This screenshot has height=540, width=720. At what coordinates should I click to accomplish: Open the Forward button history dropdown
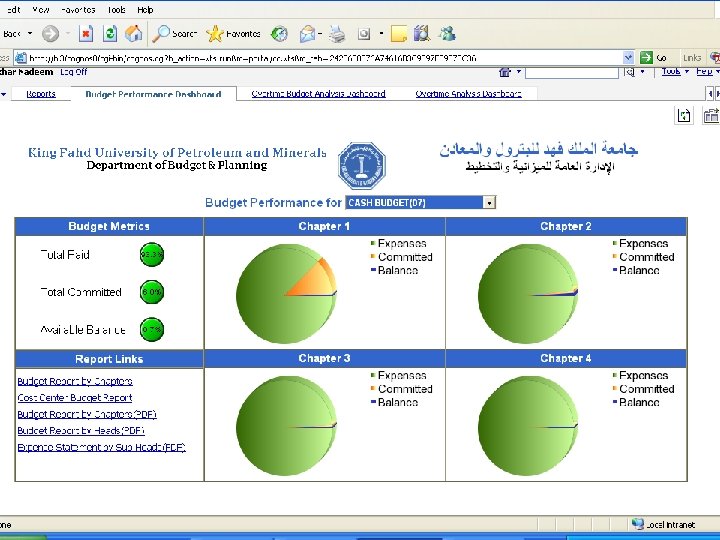[68, 34]
